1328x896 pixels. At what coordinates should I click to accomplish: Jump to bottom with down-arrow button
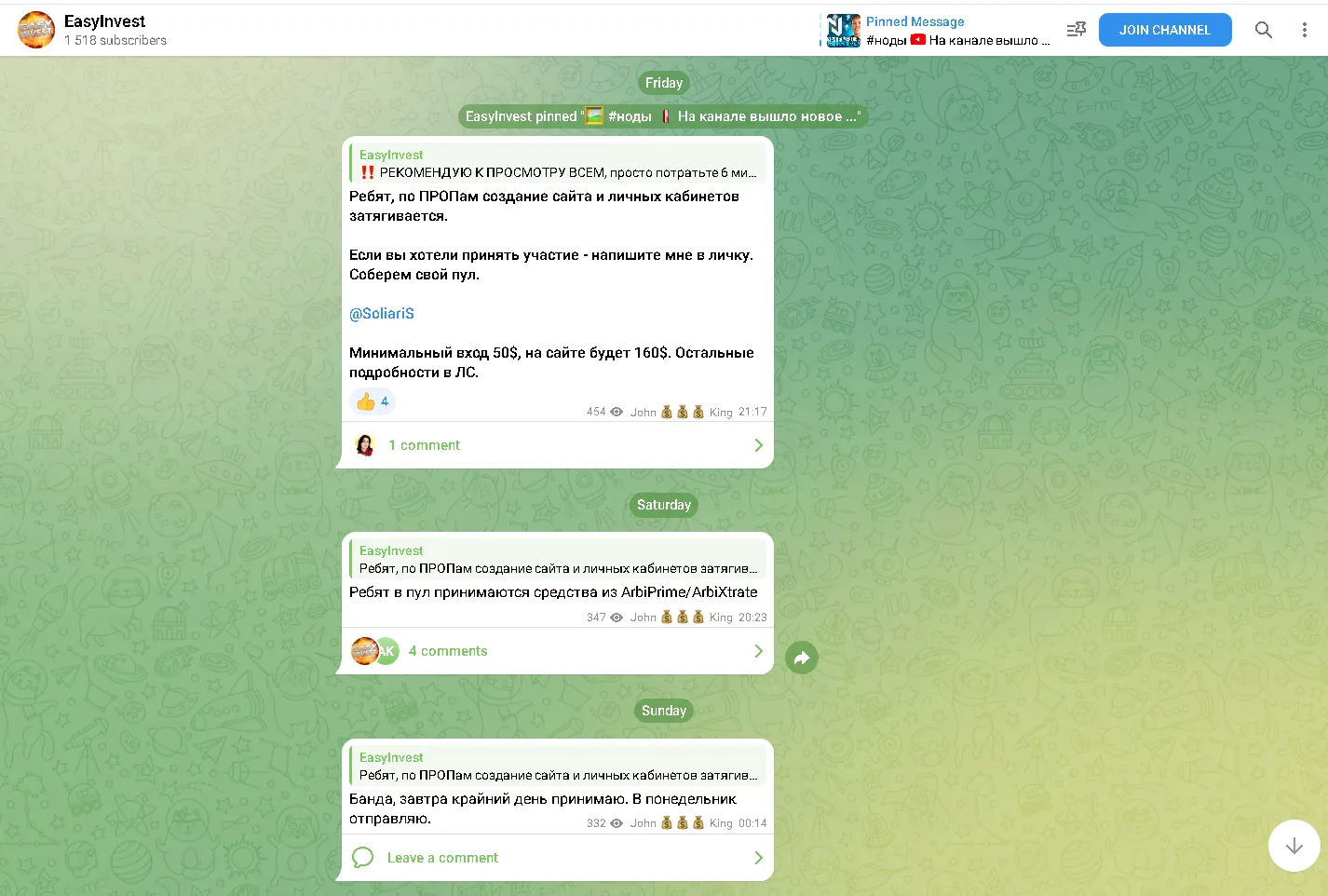pos(1294,846)
